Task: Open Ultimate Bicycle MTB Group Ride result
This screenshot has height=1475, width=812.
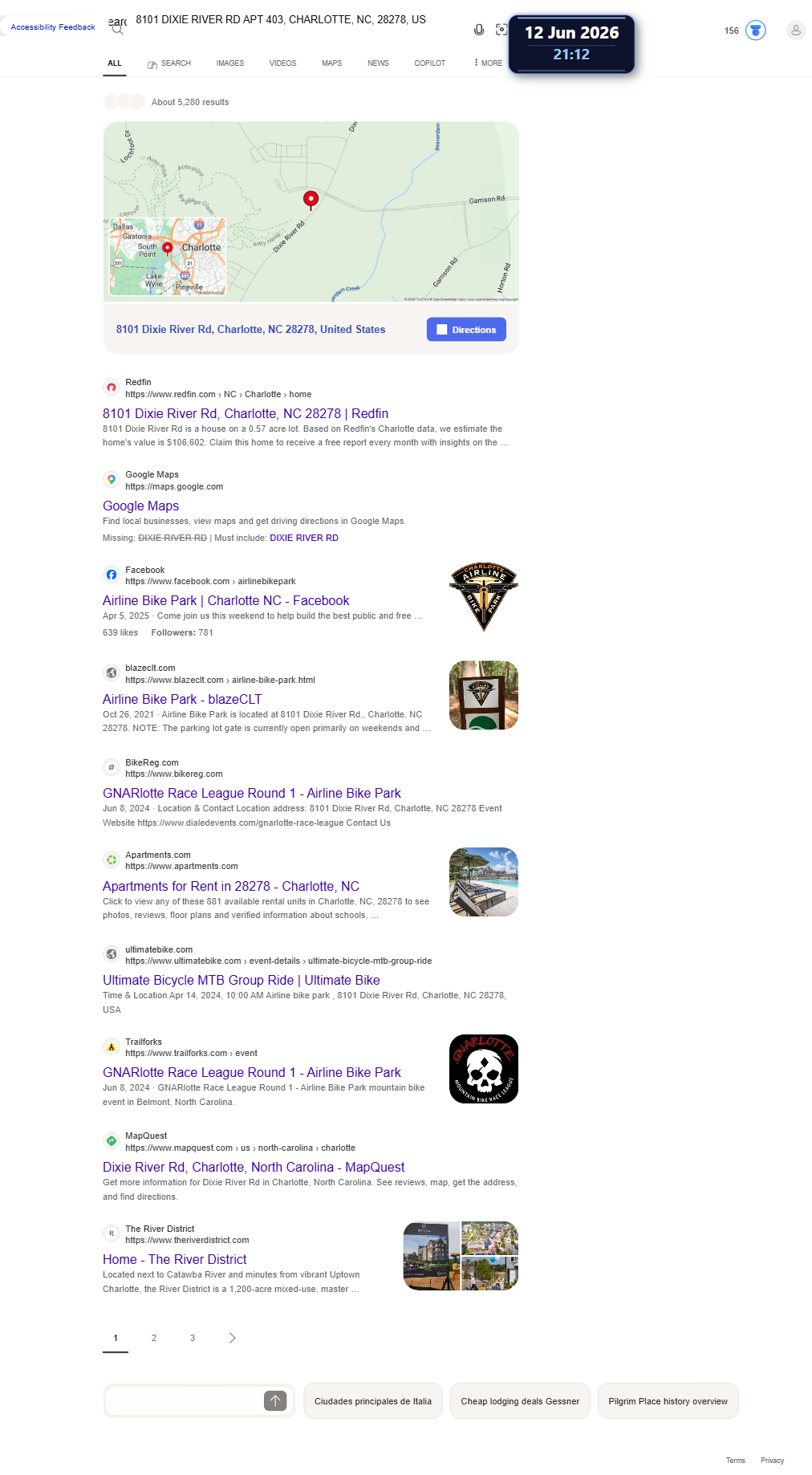Action: [x=242, y=980]
